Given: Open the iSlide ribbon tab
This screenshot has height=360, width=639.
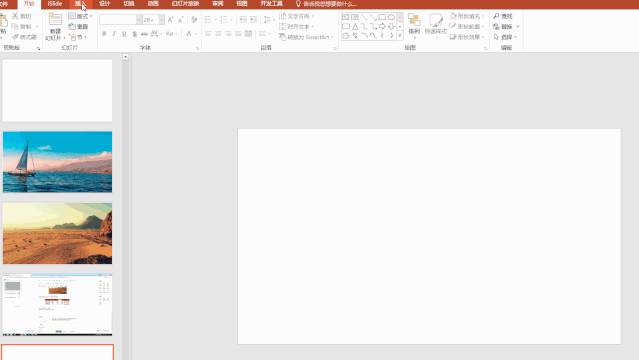Looking at the screenshot, I should [x=55, y=4].
